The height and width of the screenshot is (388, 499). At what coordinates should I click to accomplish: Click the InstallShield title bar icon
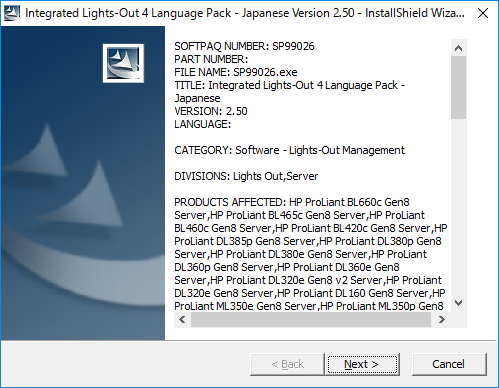point(12,13)
